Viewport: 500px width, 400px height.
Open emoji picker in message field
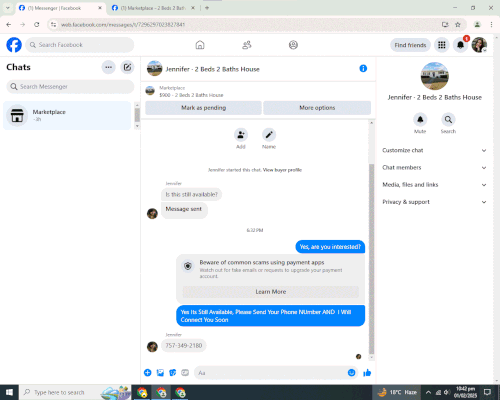click(x=351, y=373)
